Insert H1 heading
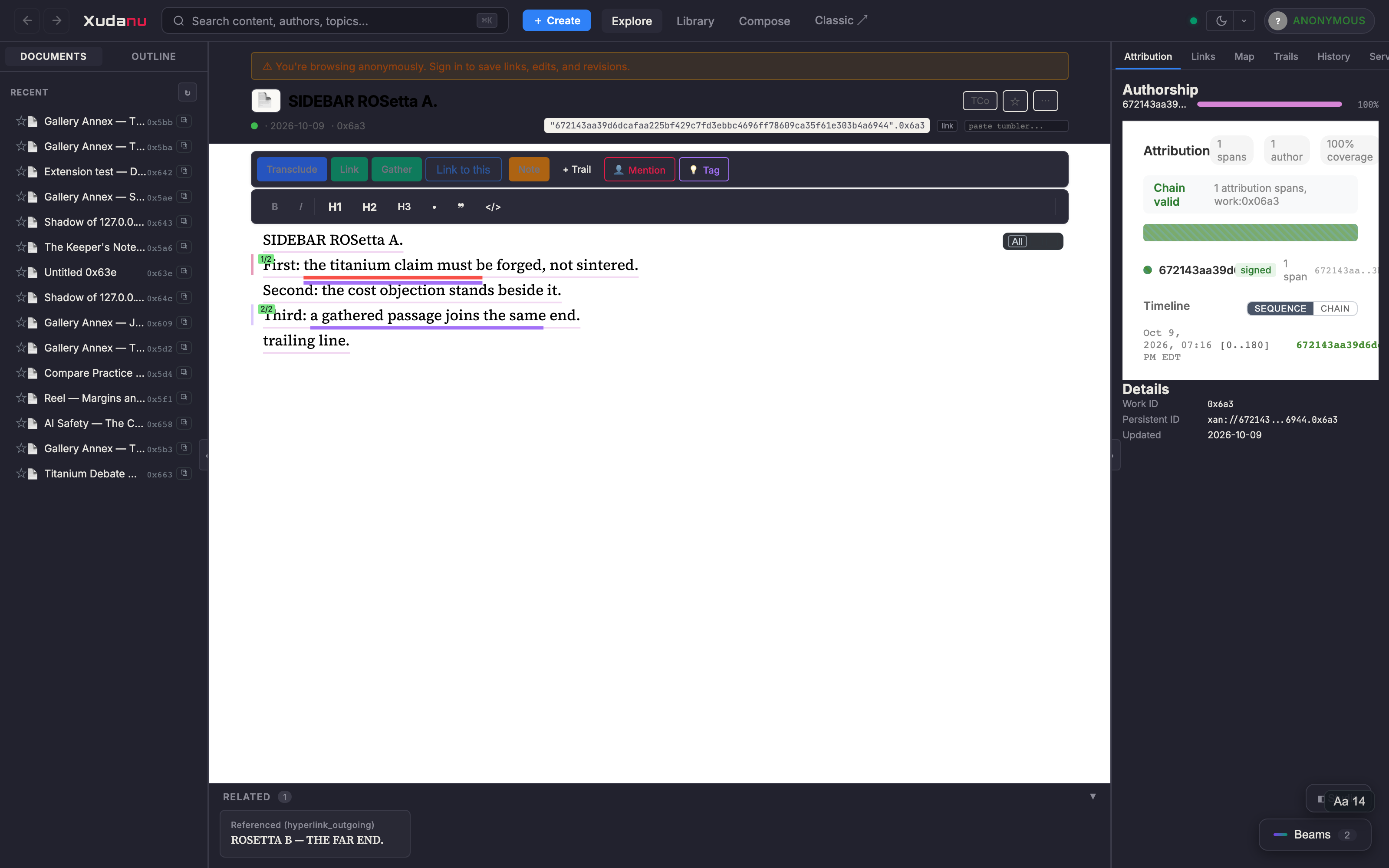1389x868 pixels. (x=335, y=207)
